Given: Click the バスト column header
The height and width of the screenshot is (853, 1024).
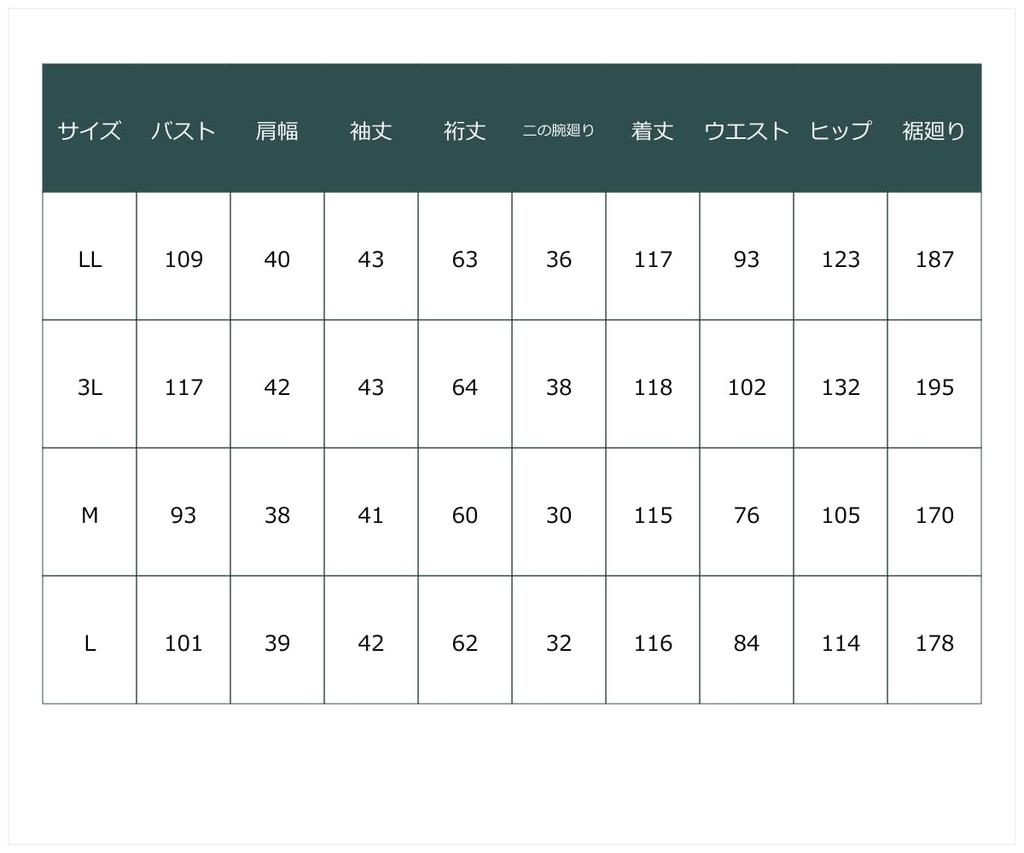Looking at the screenshot, I should pyautogui.click(x=183, y=131).
